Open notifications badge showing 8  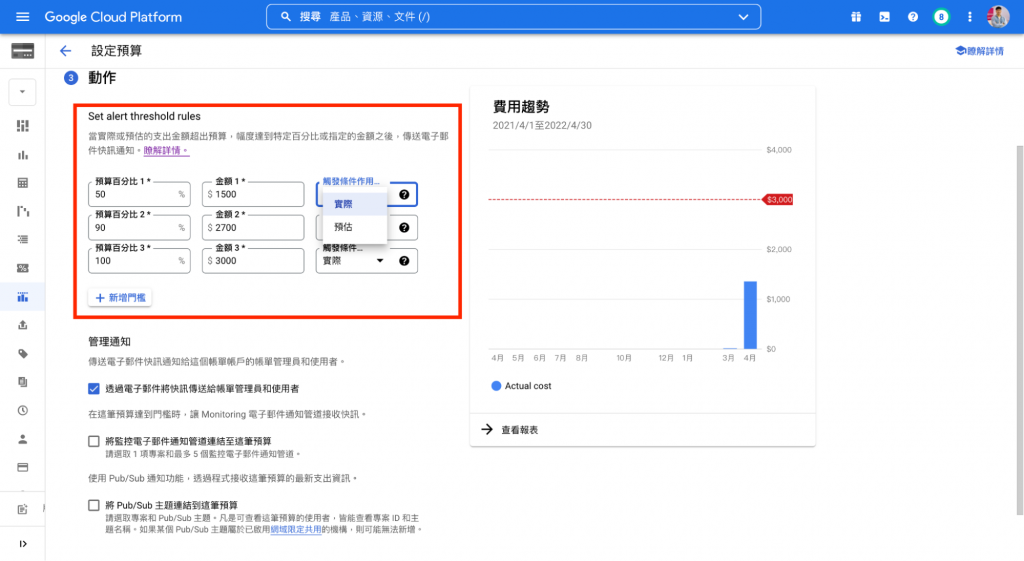click(x=941, y=17)
